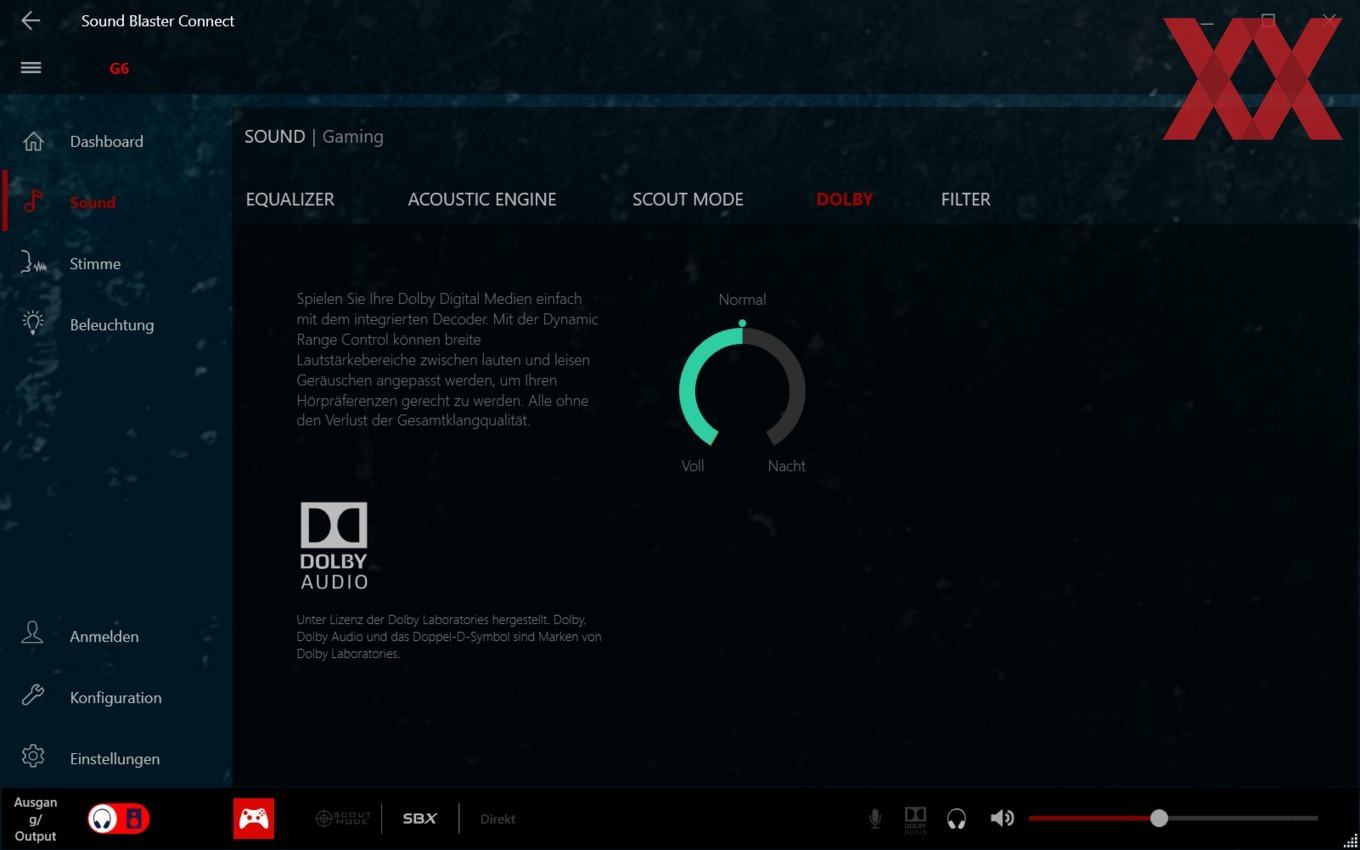The image size is (1360, 850).
Task: Click the master volume slider handle
Action: tap(1159, 818)
